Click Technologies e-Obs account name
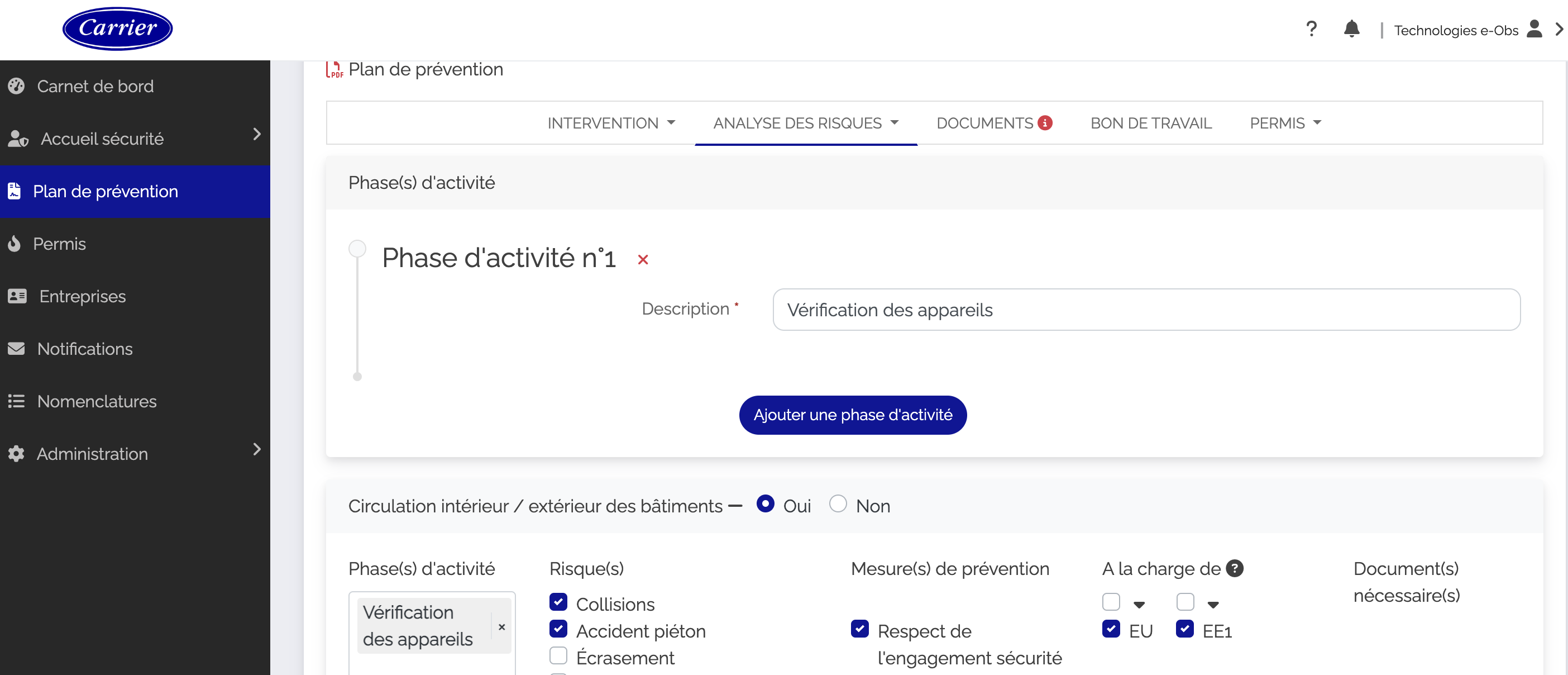The width and height of the screenshot is (1568, 675). tap(1456, 31)
